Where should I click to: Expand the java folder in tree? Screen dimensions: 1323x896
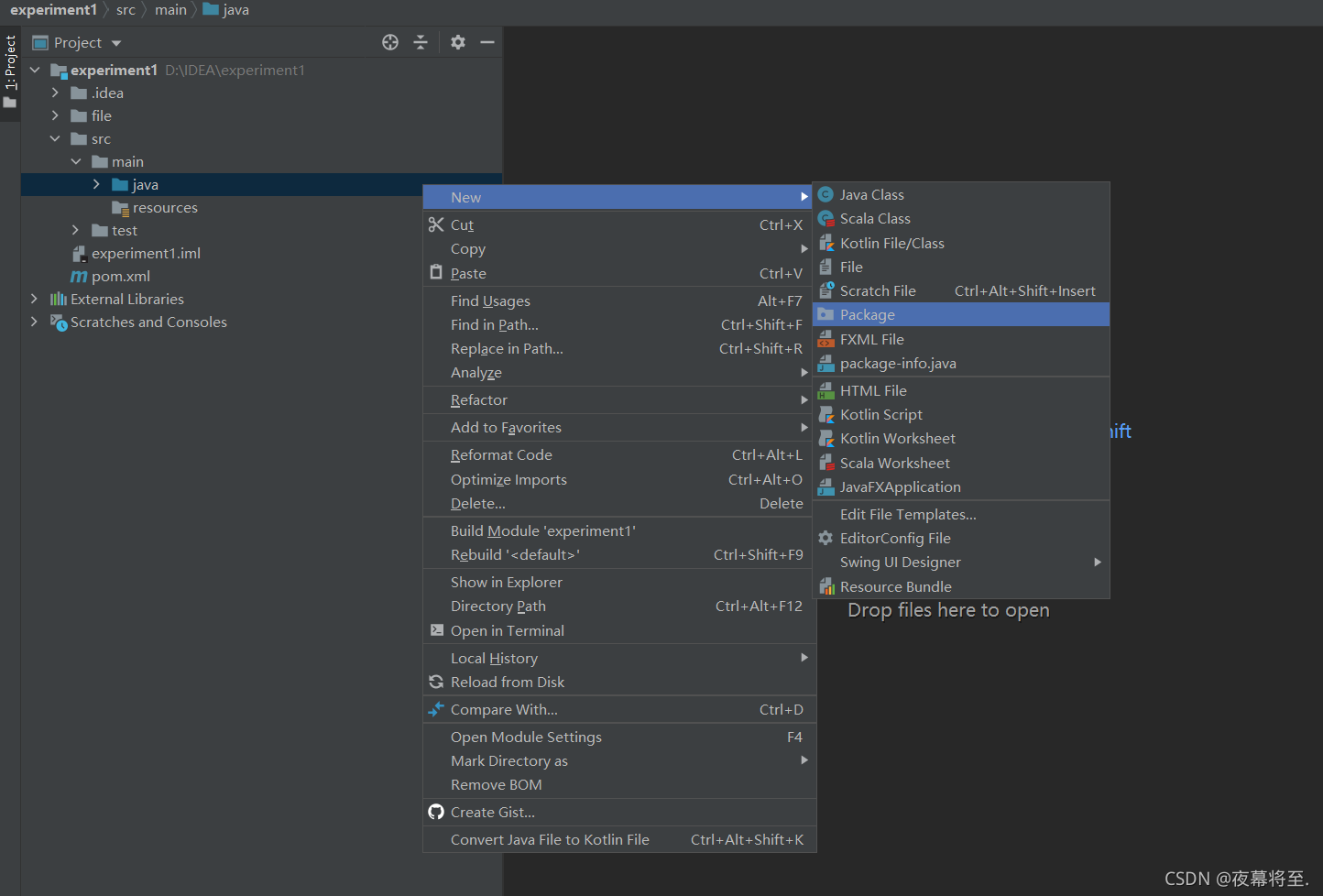96,184
